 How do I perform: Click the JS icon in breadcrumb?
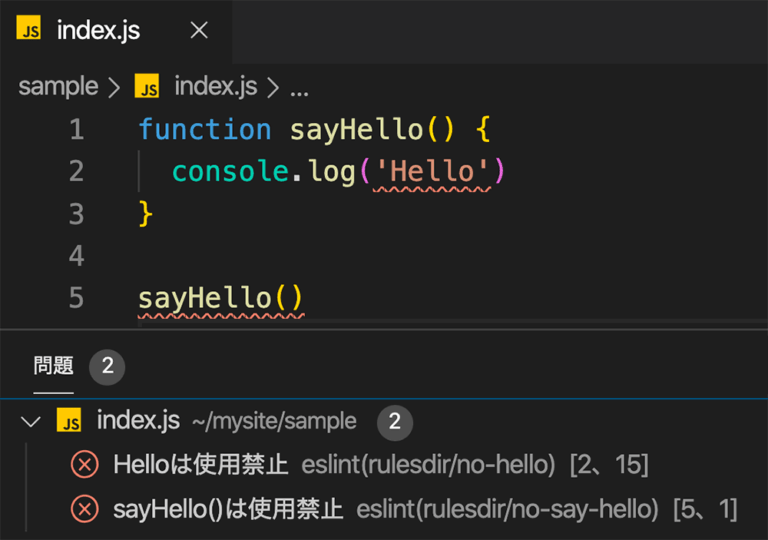coord(147,86)
